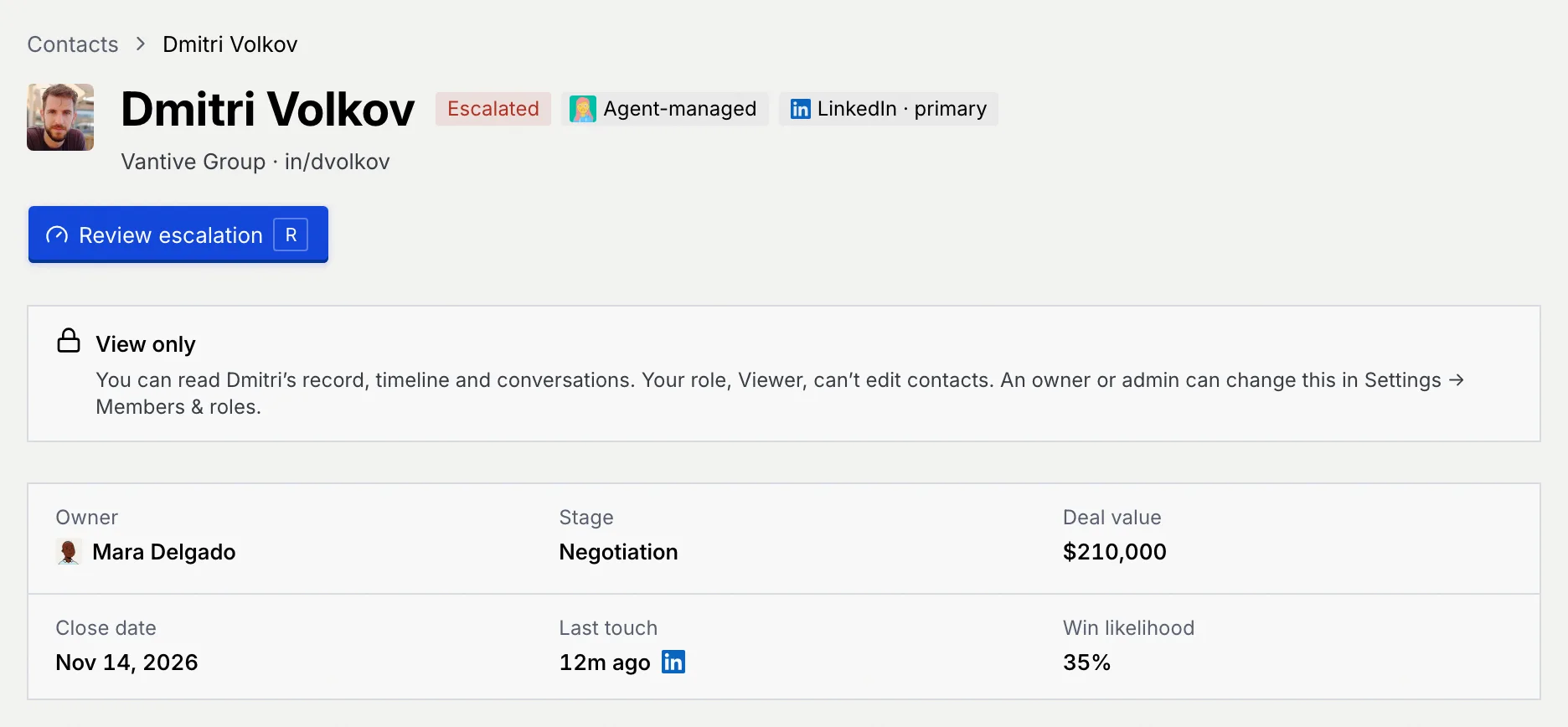Image resolution: width=1568 pixels, height=727 pixels.
Task: Select the Dmitri Volkov breadcrumb item
Action: pos(230,44)
